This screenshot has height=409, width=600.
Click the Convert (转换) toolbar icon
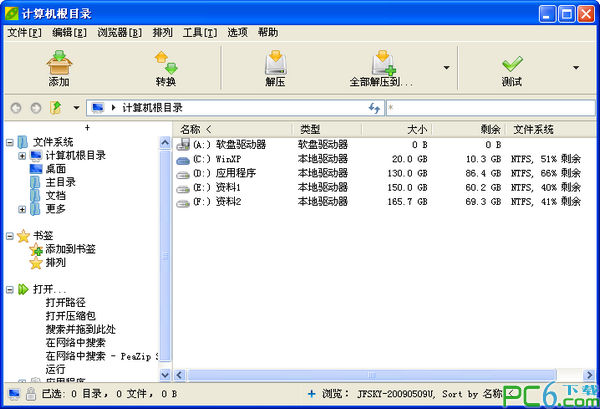pos(166,62)
